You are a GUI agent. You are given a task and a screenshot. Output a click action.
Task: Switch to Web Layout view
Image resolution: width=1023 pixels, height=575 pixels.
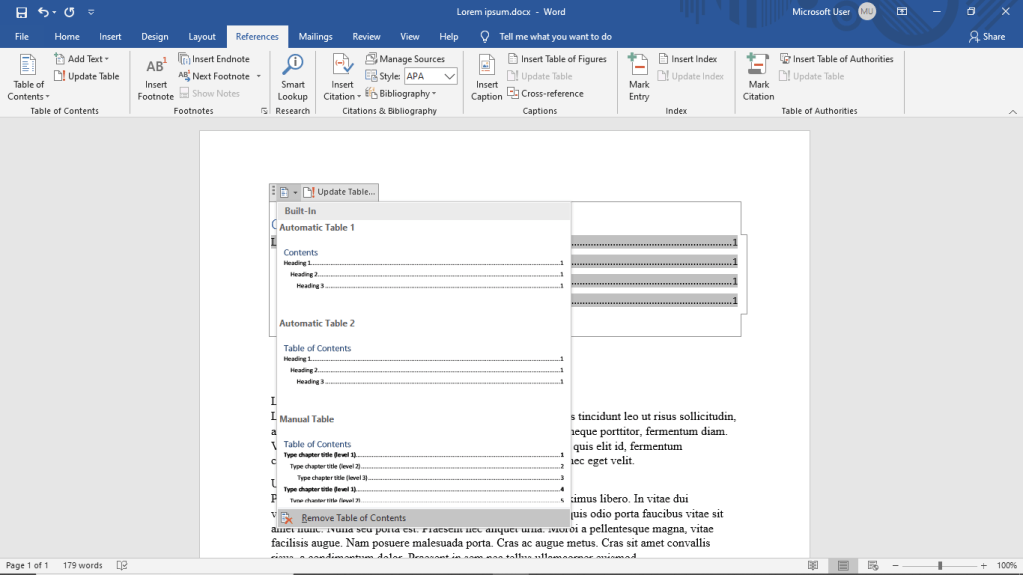pyautogui.click(x=873, y=565)
